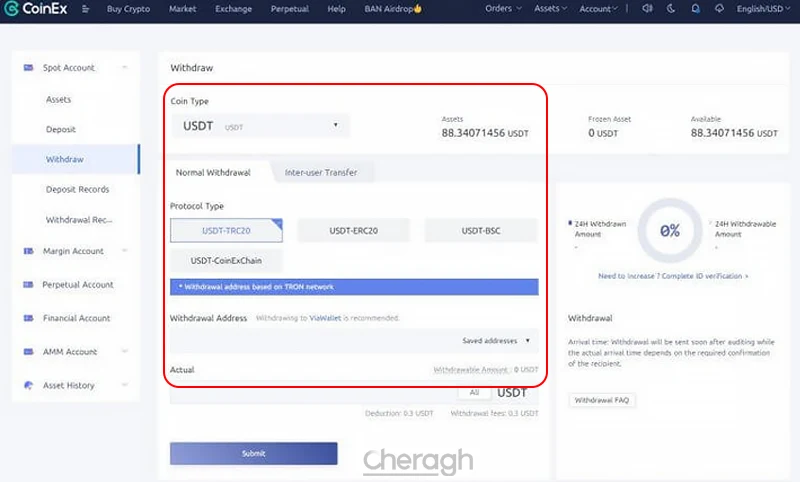The image size is (800, 482).
Task: Click the Spot Account wallet icon
Action: tap(29, 67)
